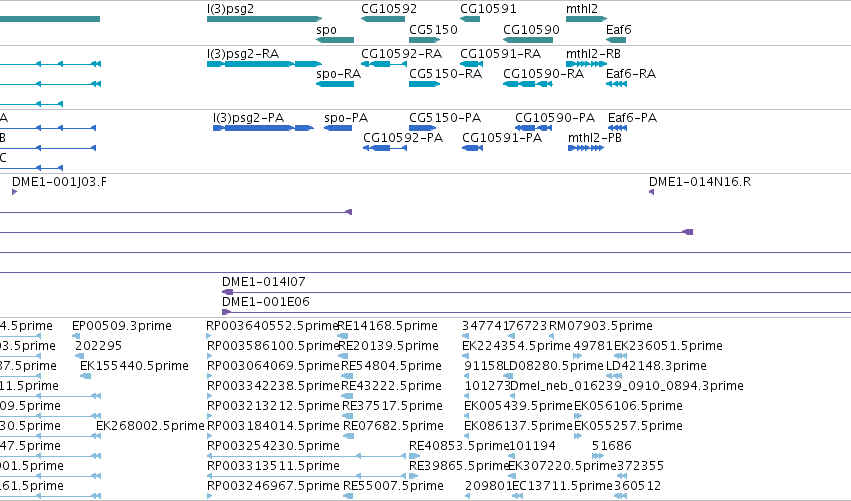851x501 pixels.
Task: Click transcript label CG10592-RA
Action: click(x=402, y=54)
